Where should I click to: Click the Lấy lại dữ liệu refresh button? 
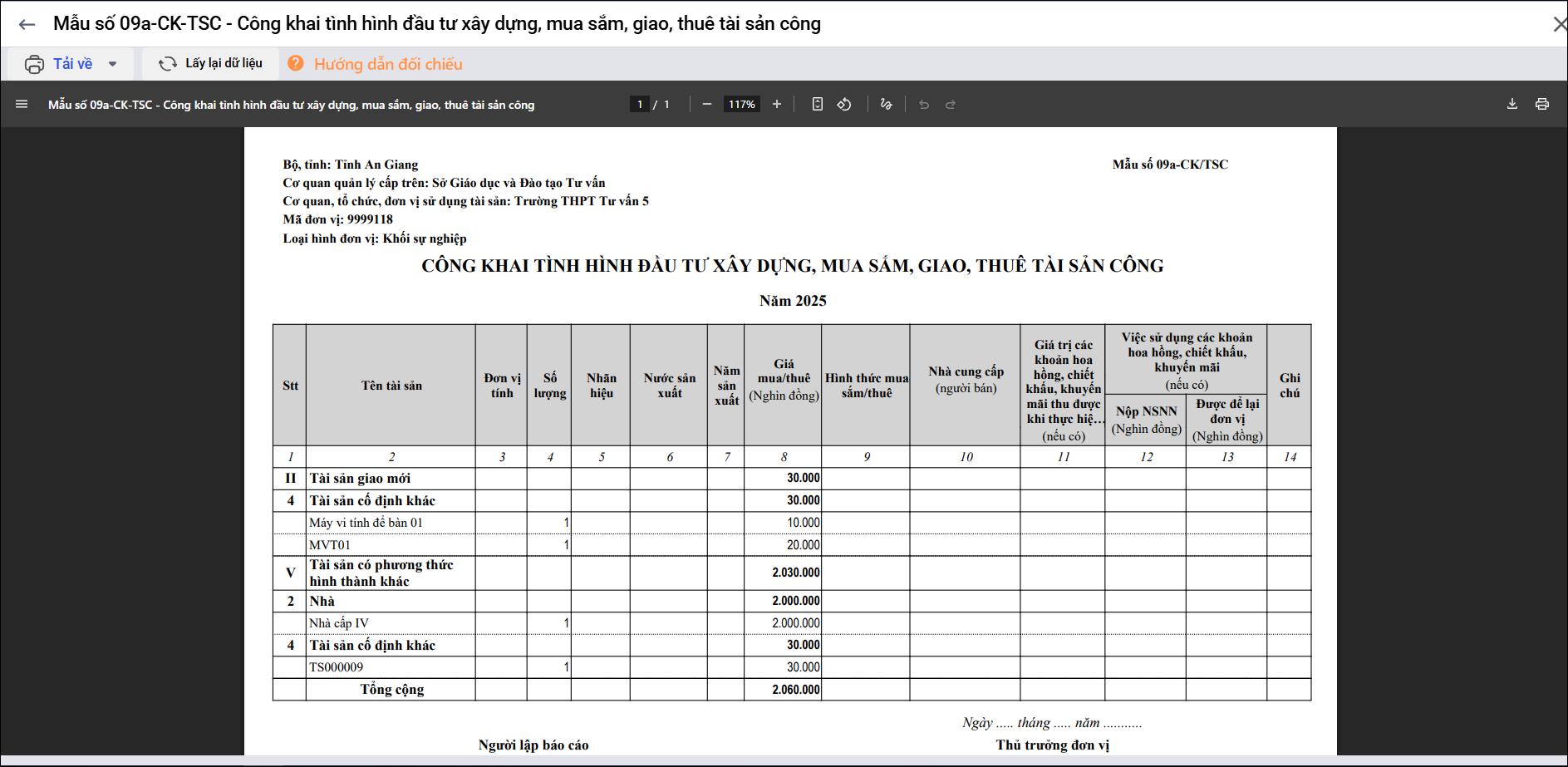[x=211, y=64]
